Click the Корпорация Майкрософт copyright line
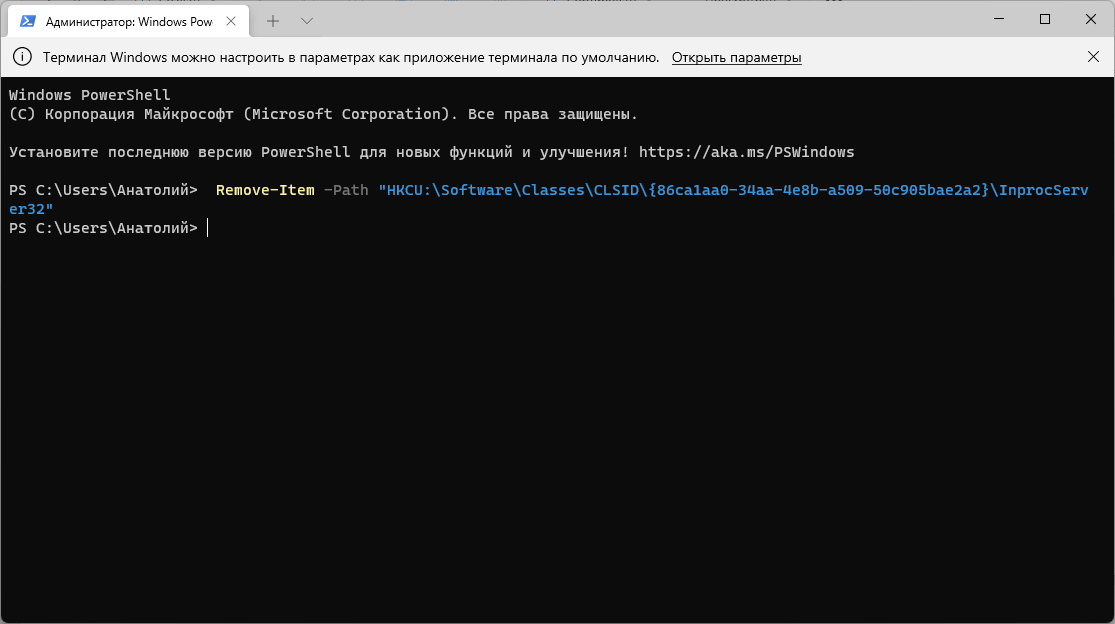 click(322, 114)
